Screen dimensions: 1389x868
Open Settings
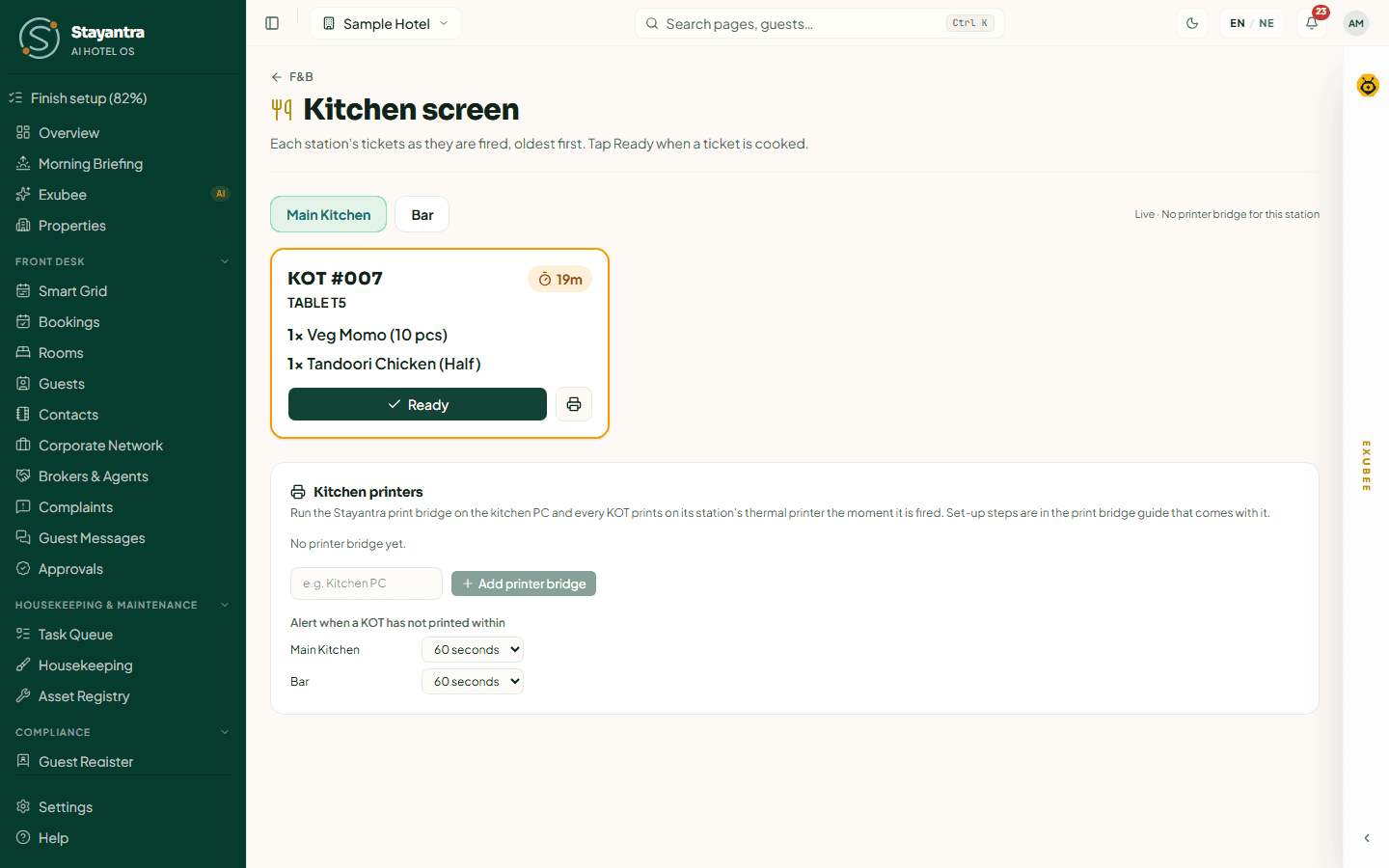(123, 807)
